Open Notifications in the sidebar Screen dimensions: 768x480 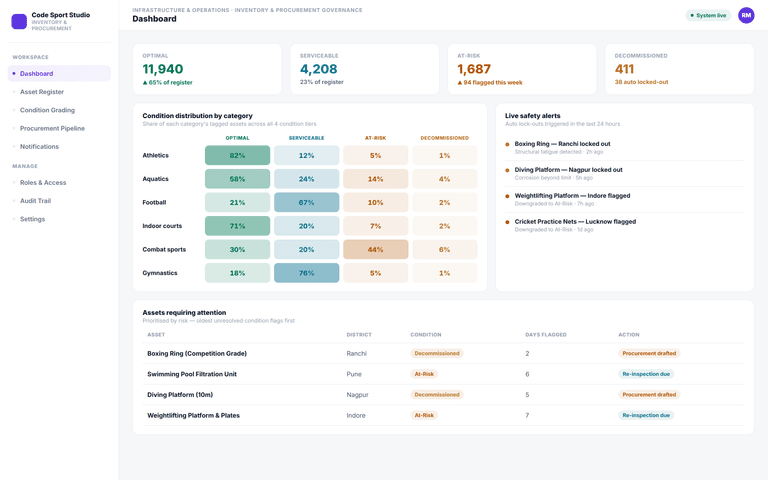[59, 146]
